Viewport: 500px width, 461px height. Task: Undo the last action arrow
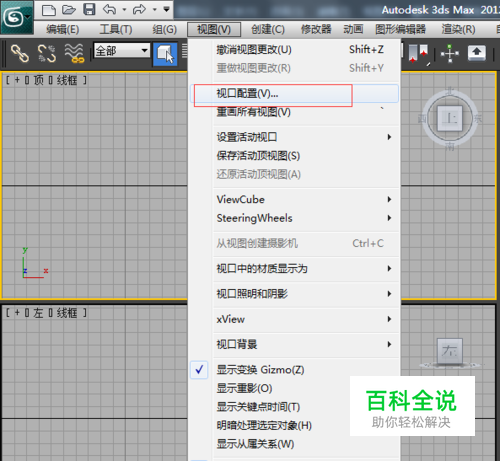coord(109,9)
